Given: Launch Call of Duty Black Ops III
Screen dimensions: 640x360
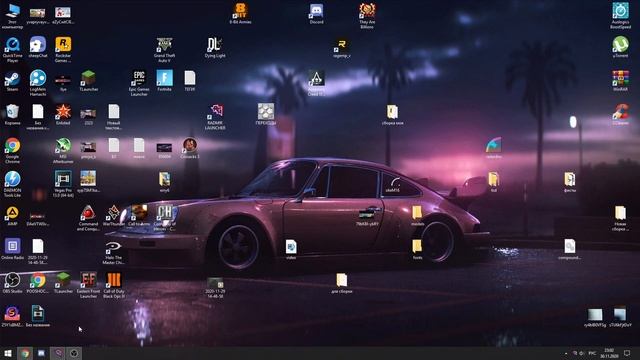Looking at the screenshot, I should click(113, 285).
